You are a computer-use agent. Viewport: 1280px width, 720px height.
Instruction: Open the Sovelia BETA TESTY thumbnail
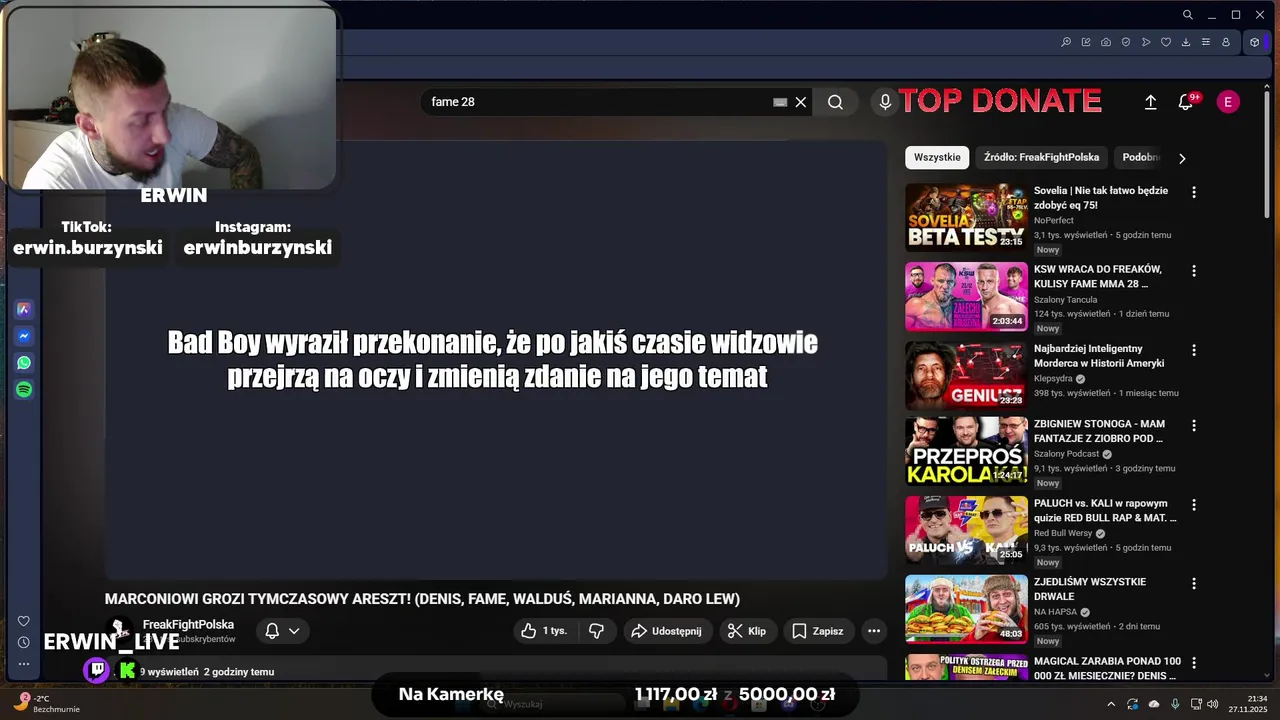click(x=966, y=217)
